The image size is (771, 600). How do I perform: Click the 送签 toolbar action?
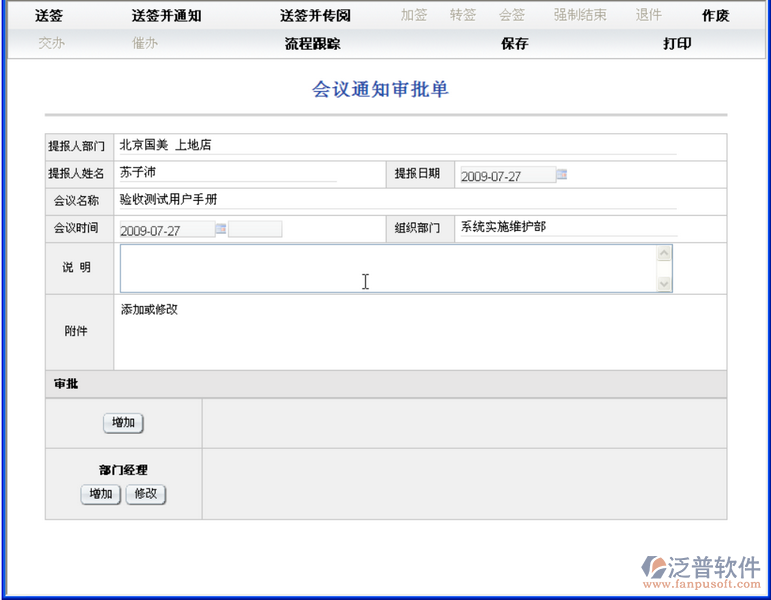(48, 16)
